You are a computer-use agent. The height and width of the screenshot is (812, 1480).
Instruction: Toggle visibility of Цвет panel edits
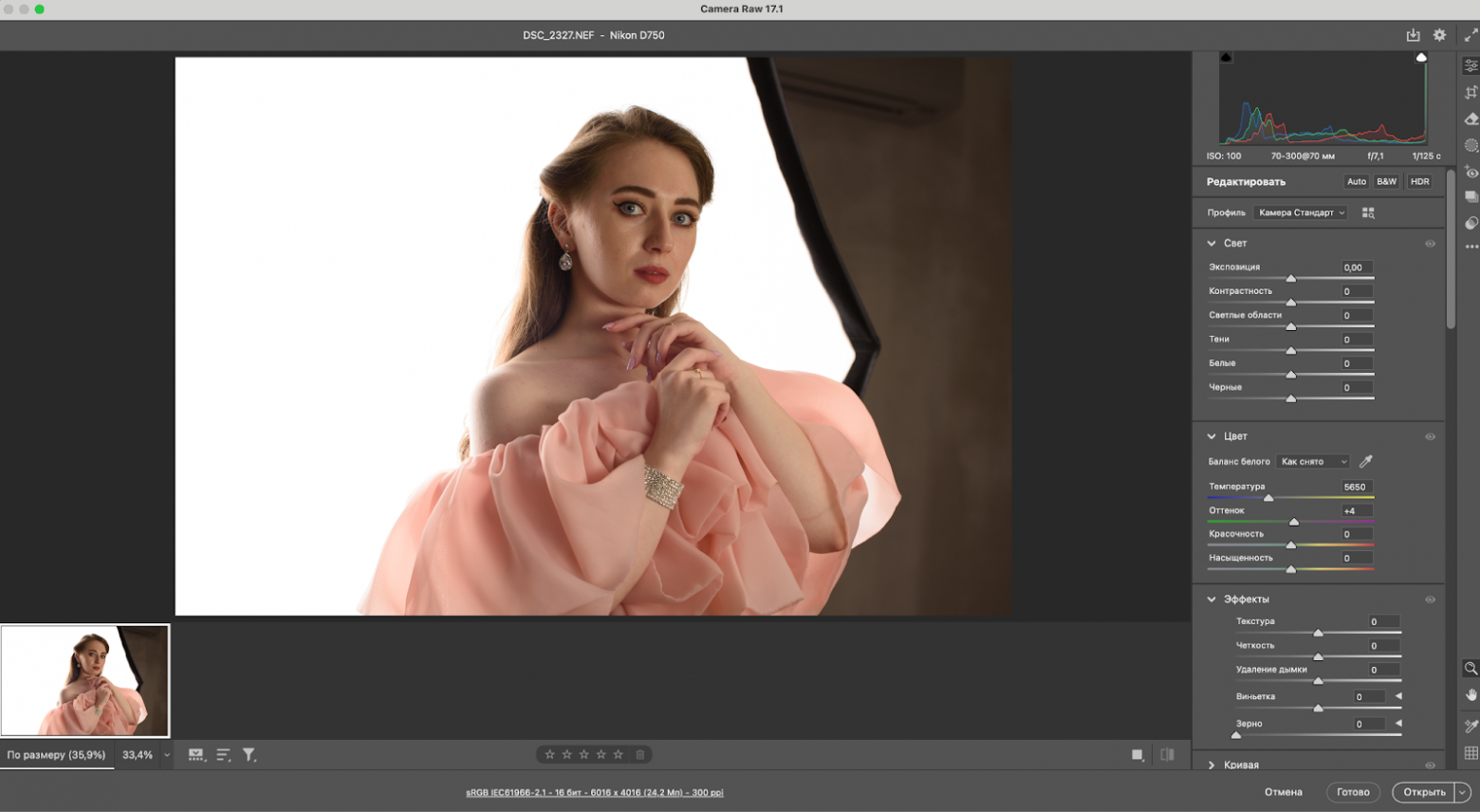tap(1430, 437)
